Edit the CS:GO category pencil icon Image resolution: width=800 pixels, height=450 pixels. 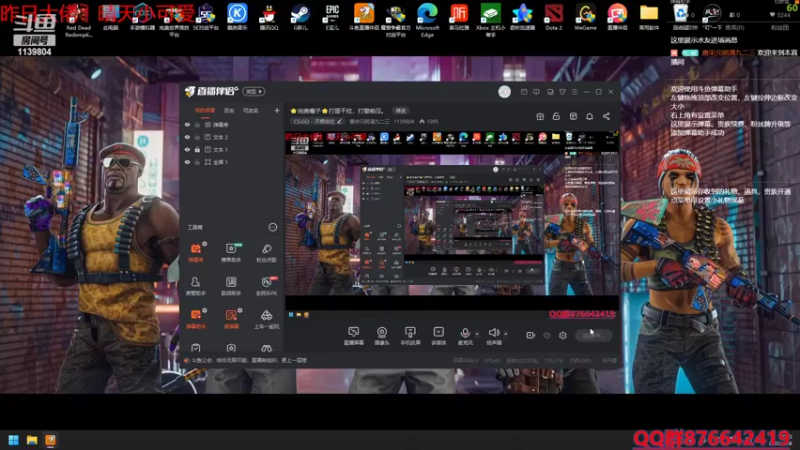340,121
